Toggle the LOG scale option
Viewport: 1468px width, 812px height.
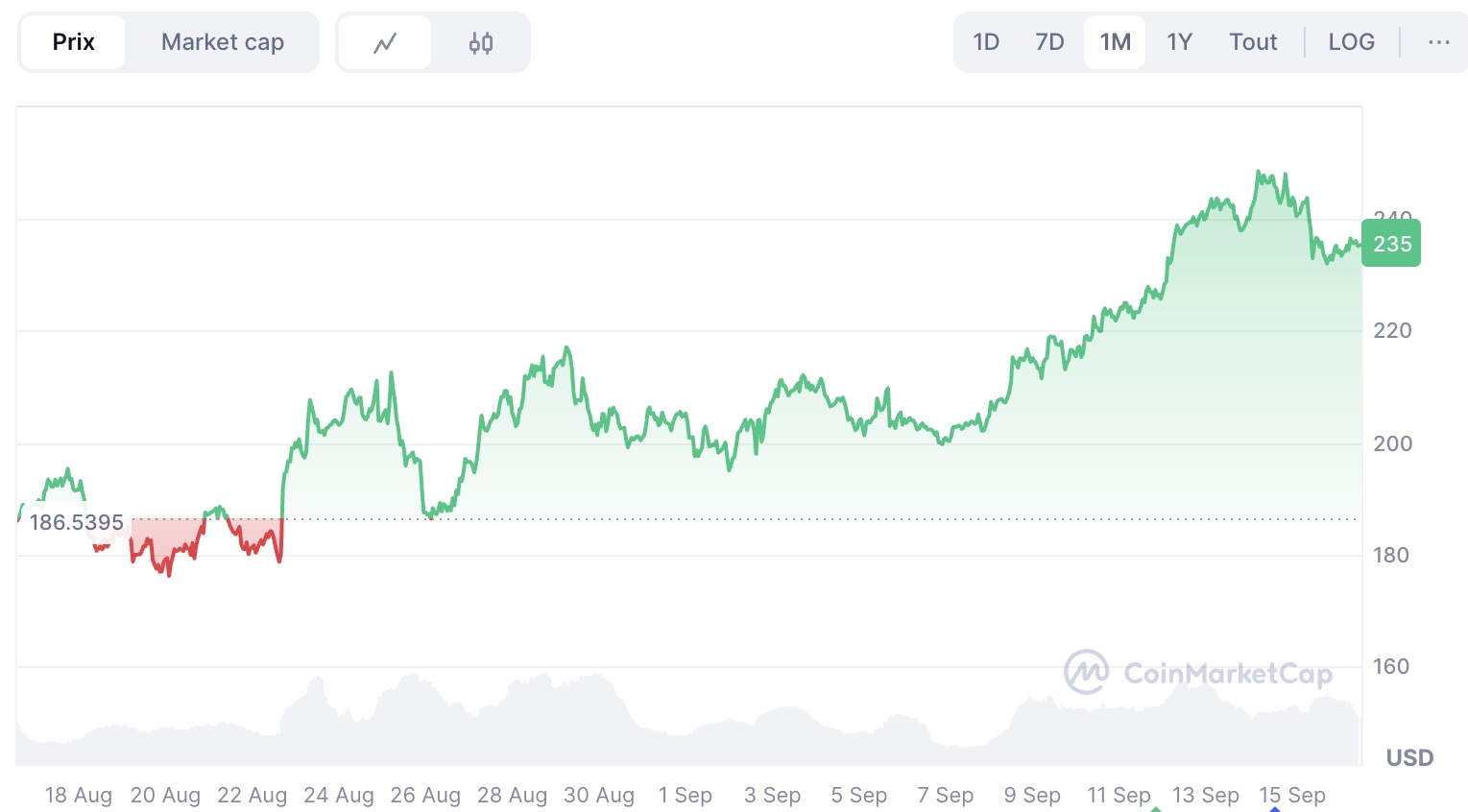(1351, 42)
